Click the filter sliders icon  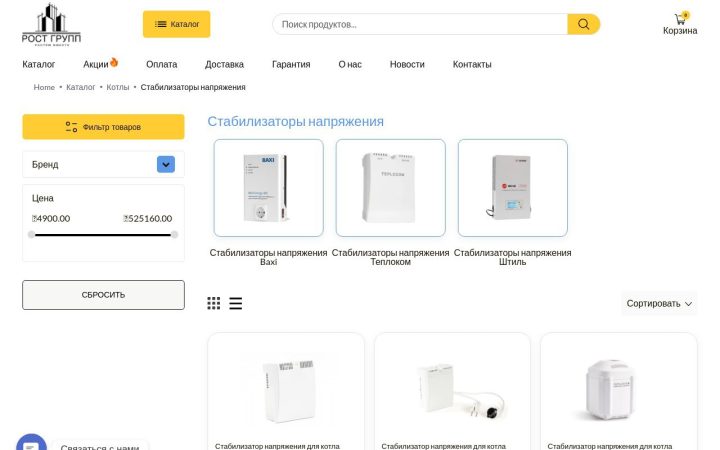(x=71, y=127)
